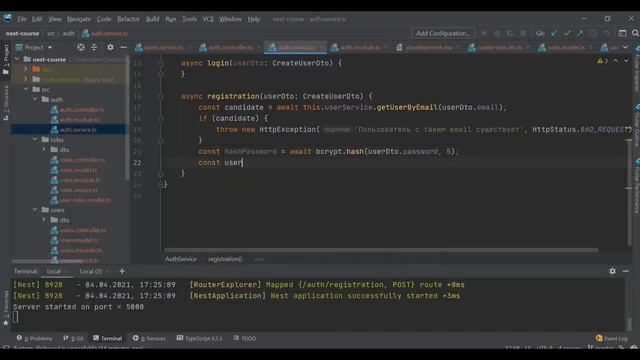The width and height of the screenshot is (640, 360).
Task: Add a new terminal session with plus
Action: pos(122,271)
